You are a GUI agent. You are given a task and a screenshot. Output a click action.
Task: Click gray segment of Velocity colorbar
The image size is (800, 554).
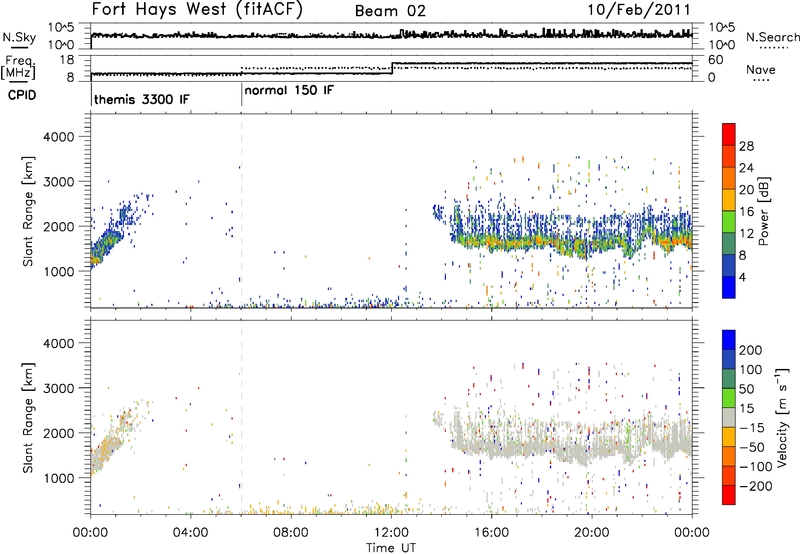729,418
